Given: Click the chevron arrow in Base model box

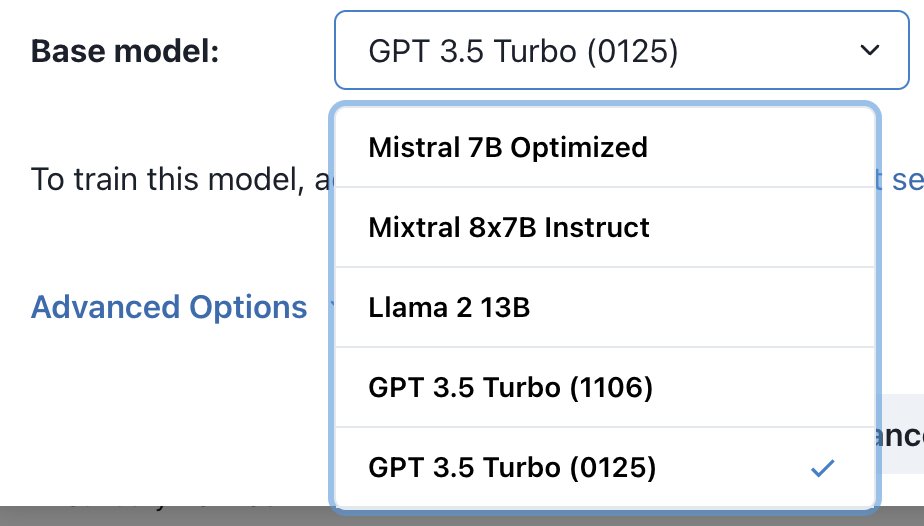Looking at the screenshot, I should click(x=870, y=50).
